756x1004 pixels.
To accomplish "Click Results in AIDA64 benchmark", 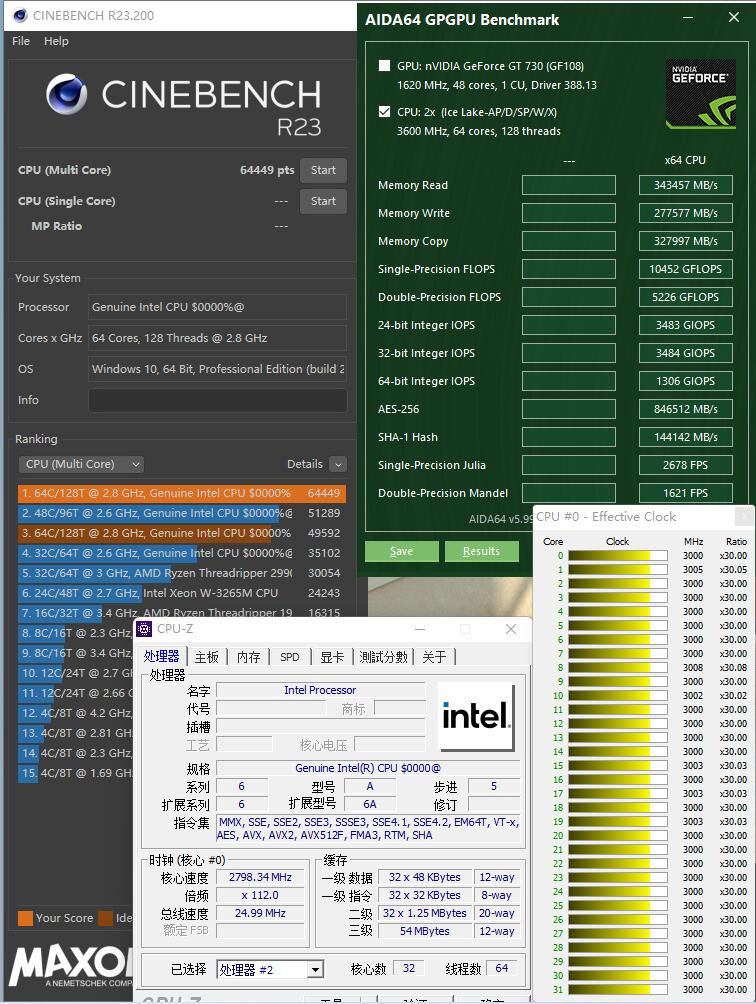I will [481, 551].
